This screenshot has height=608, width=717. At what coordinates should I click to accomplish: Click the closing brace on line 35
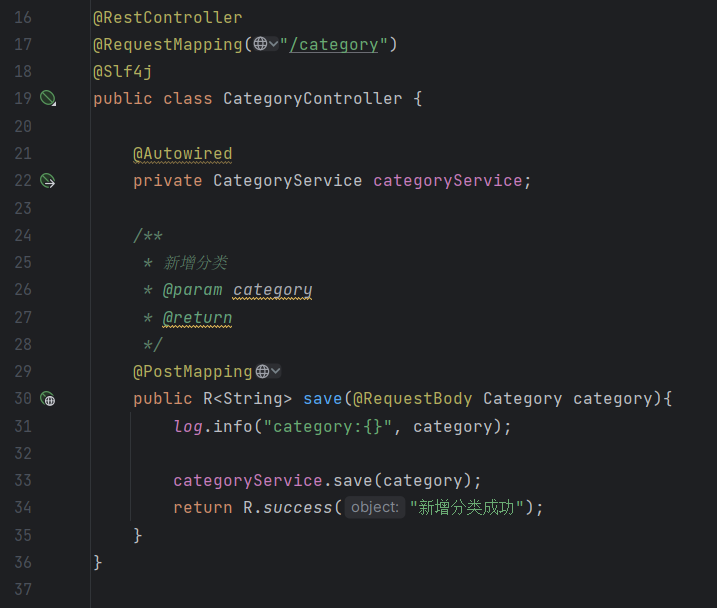click(138, 535)
